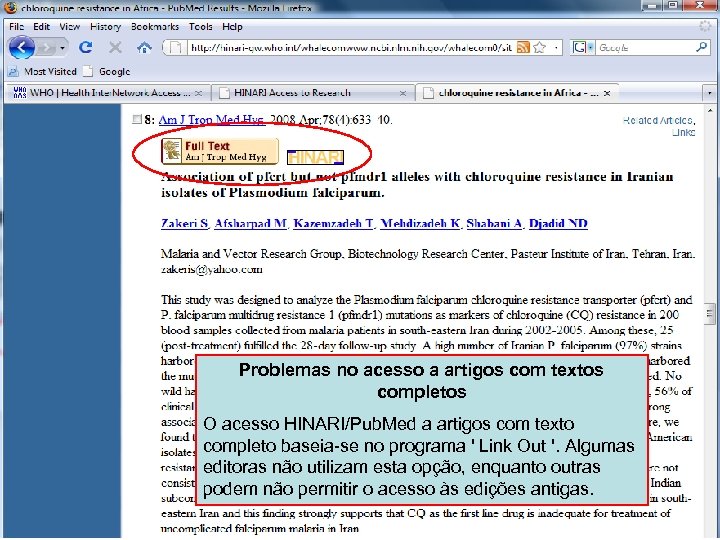This screenshot has height=540, width=720.
Task: Open the address bar history dropdown
Action: click(556, 48)
